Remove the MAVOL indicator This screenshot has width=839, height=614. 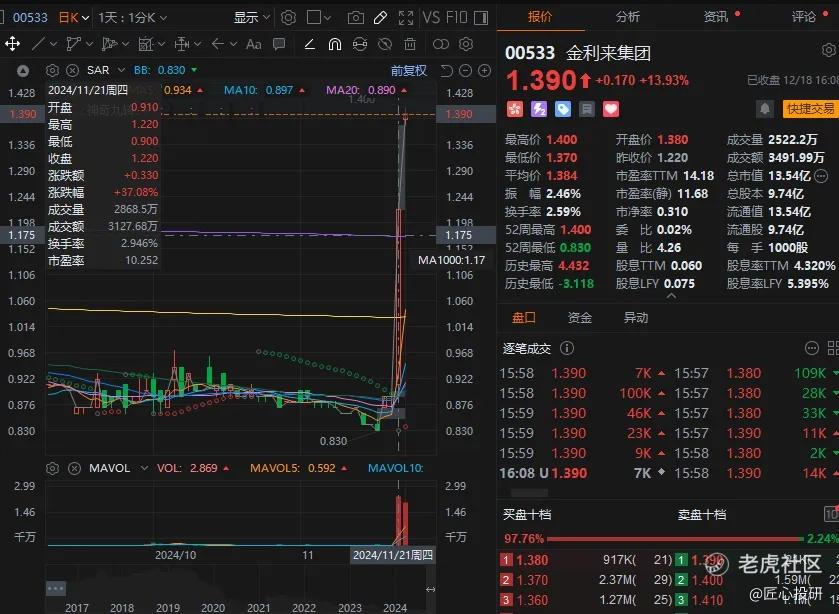[74, 469]
